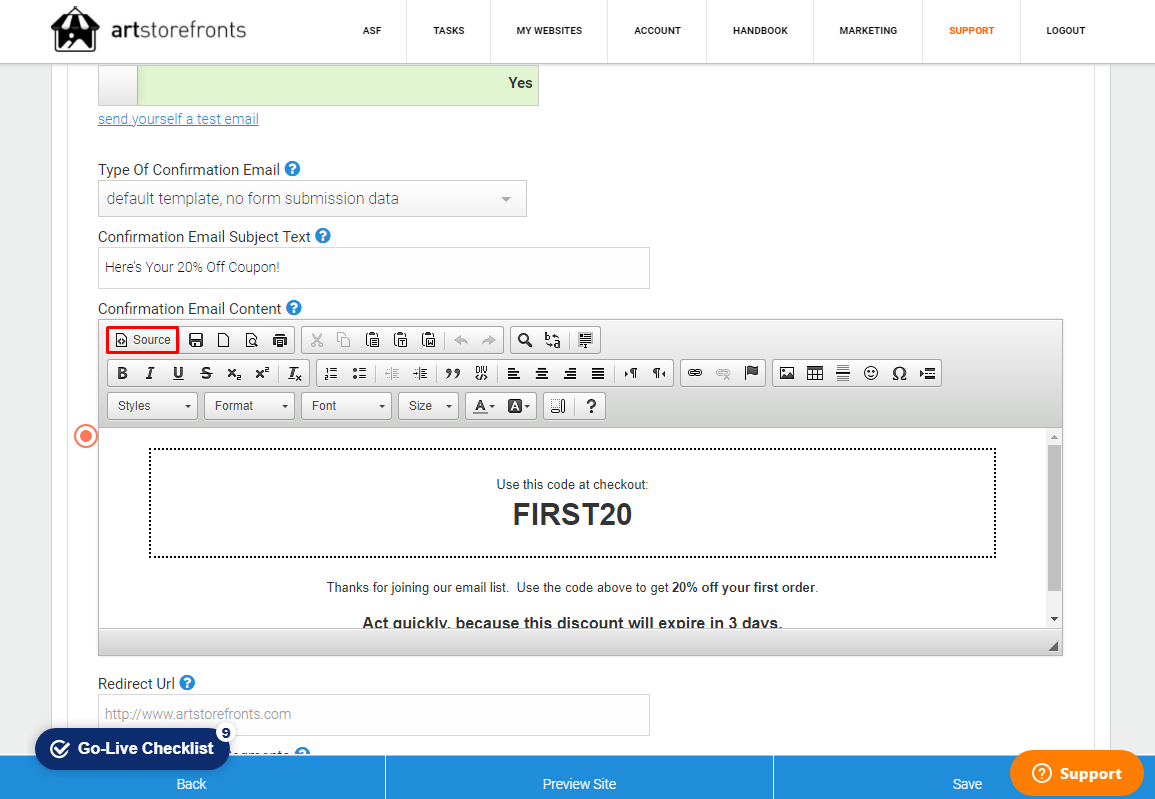Insert a bulleted list
Viewport: 1155px width, 799px height.
coord(359,373)
